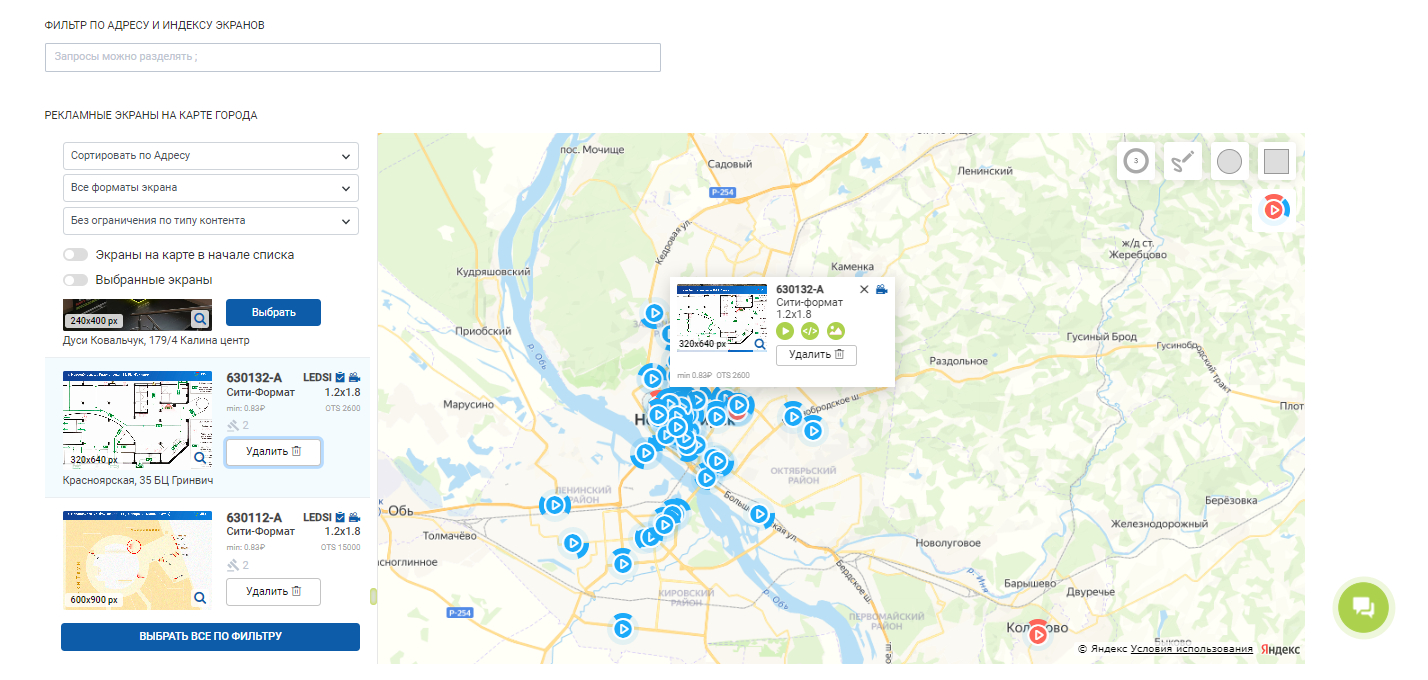Click camera icon for screen 630112-A in list
This screenshot has height=680, width=1428.
354,517
